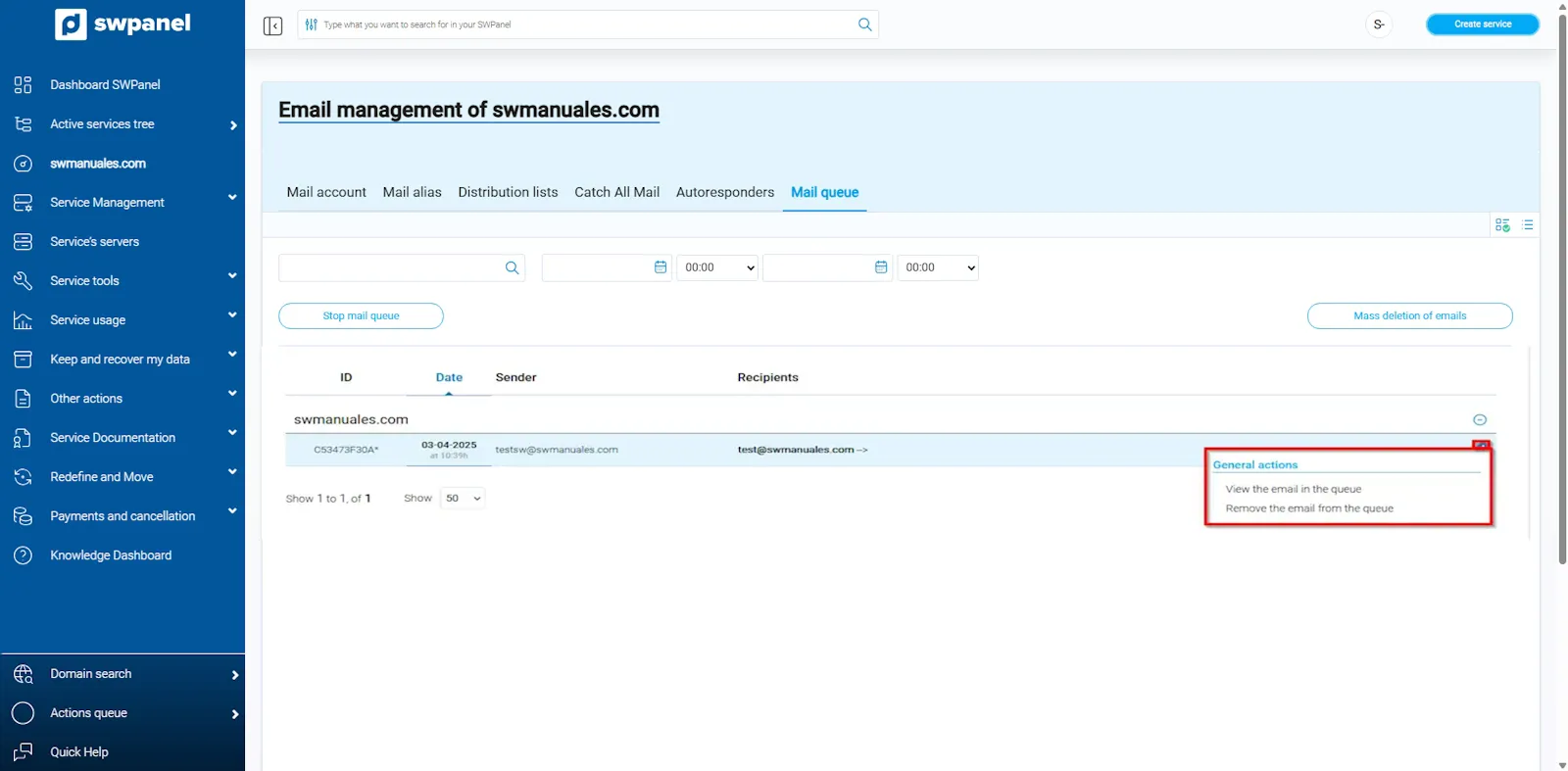1568x771 pixels.
Task: Collapse the swmanuales.com group with the minus icon
Action: click(1480, 420)
